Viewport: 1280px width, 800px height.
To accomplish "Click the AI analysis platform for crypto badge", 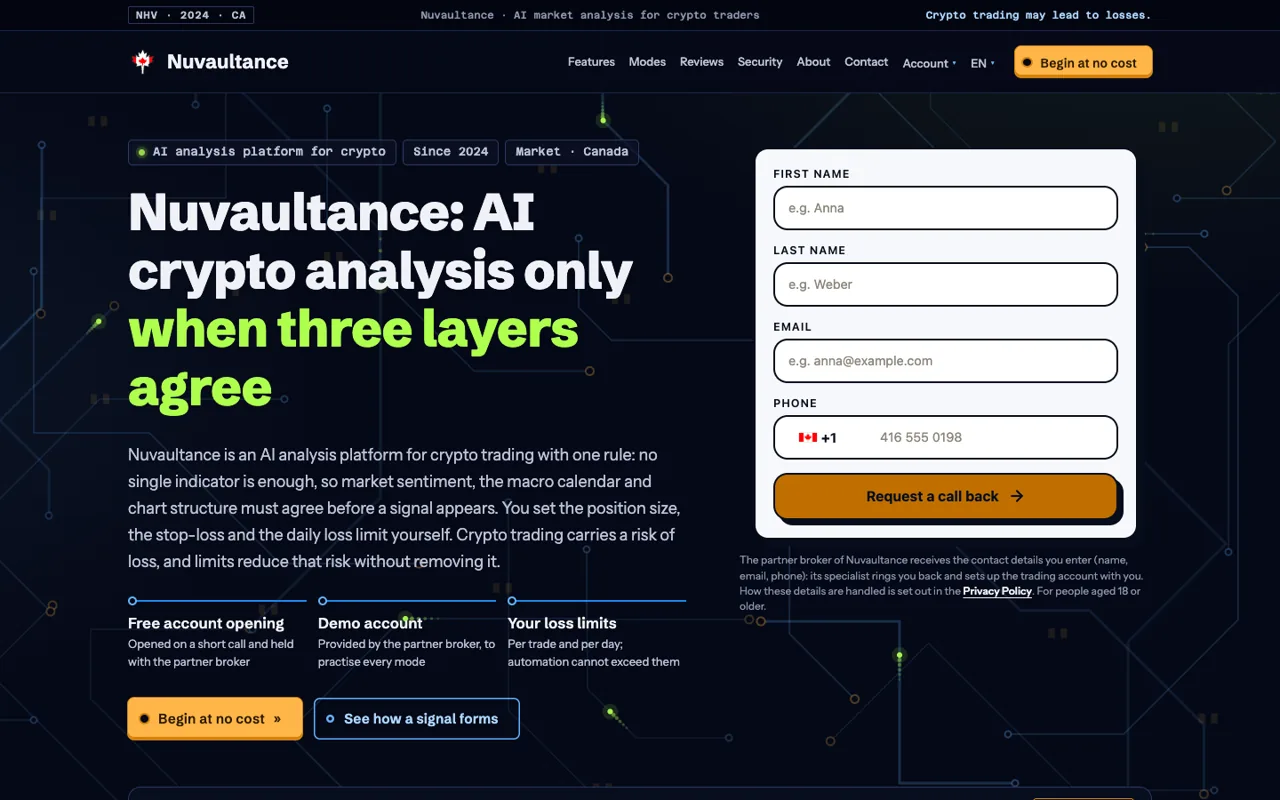I will coord(262,152).
